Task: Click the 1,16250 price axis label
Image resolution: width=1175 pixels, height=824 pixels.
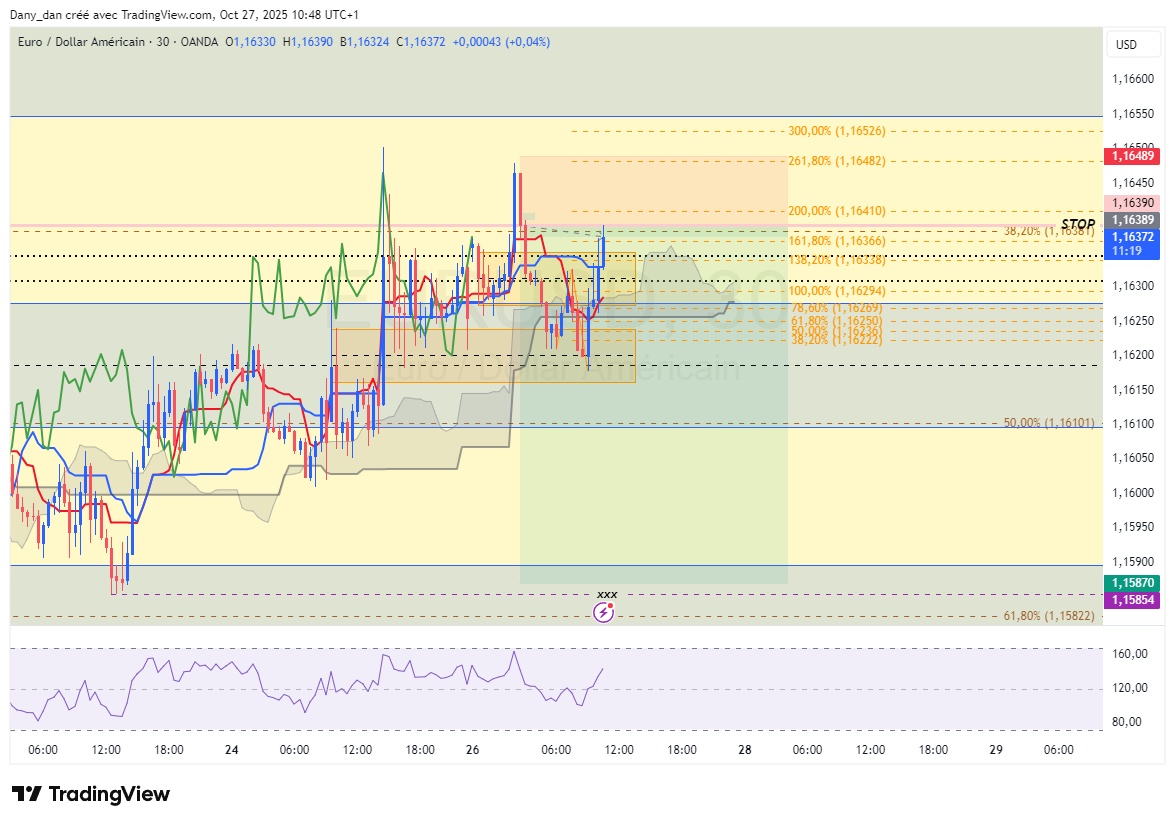Action: point(1132,321)
